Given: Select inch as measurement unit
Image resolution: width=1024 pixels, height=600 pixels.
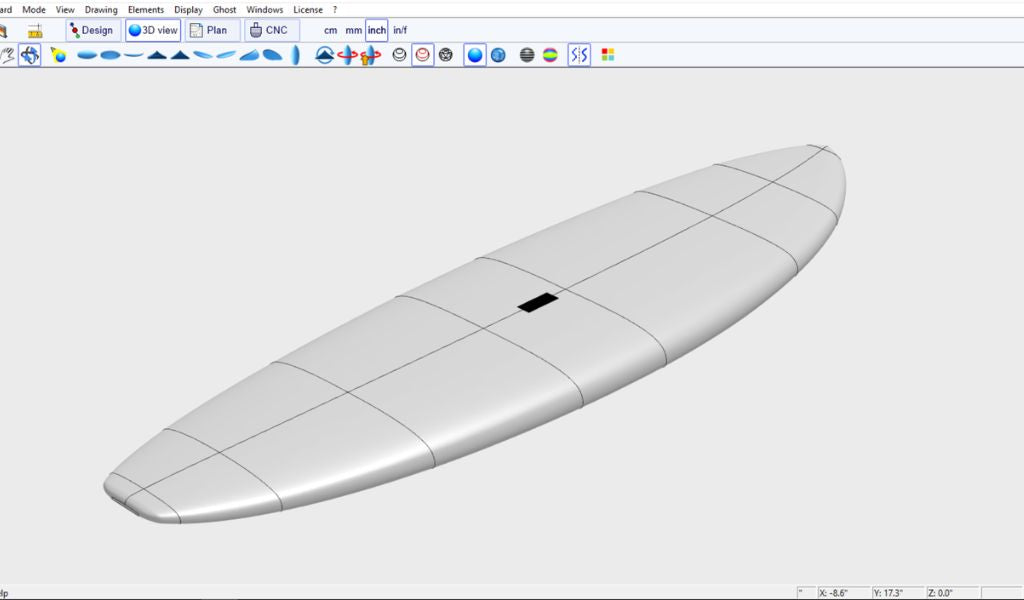Looking at the screenshot, I should point(377,30).
